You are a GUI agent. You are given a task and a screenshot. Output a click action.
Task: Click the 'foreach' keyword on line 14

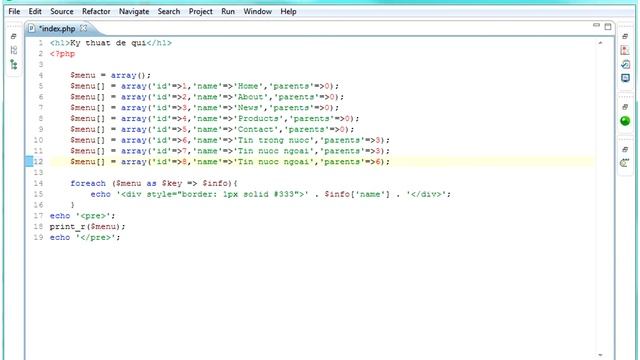coord(88,184)
